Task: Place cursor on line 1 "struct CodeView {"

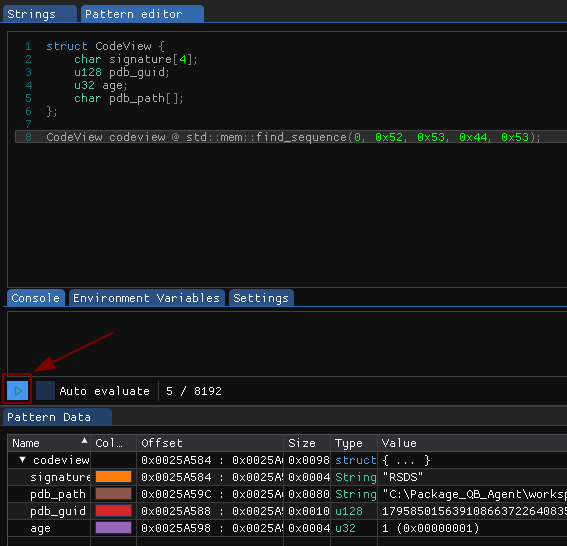Action: [x=105, y=46]
